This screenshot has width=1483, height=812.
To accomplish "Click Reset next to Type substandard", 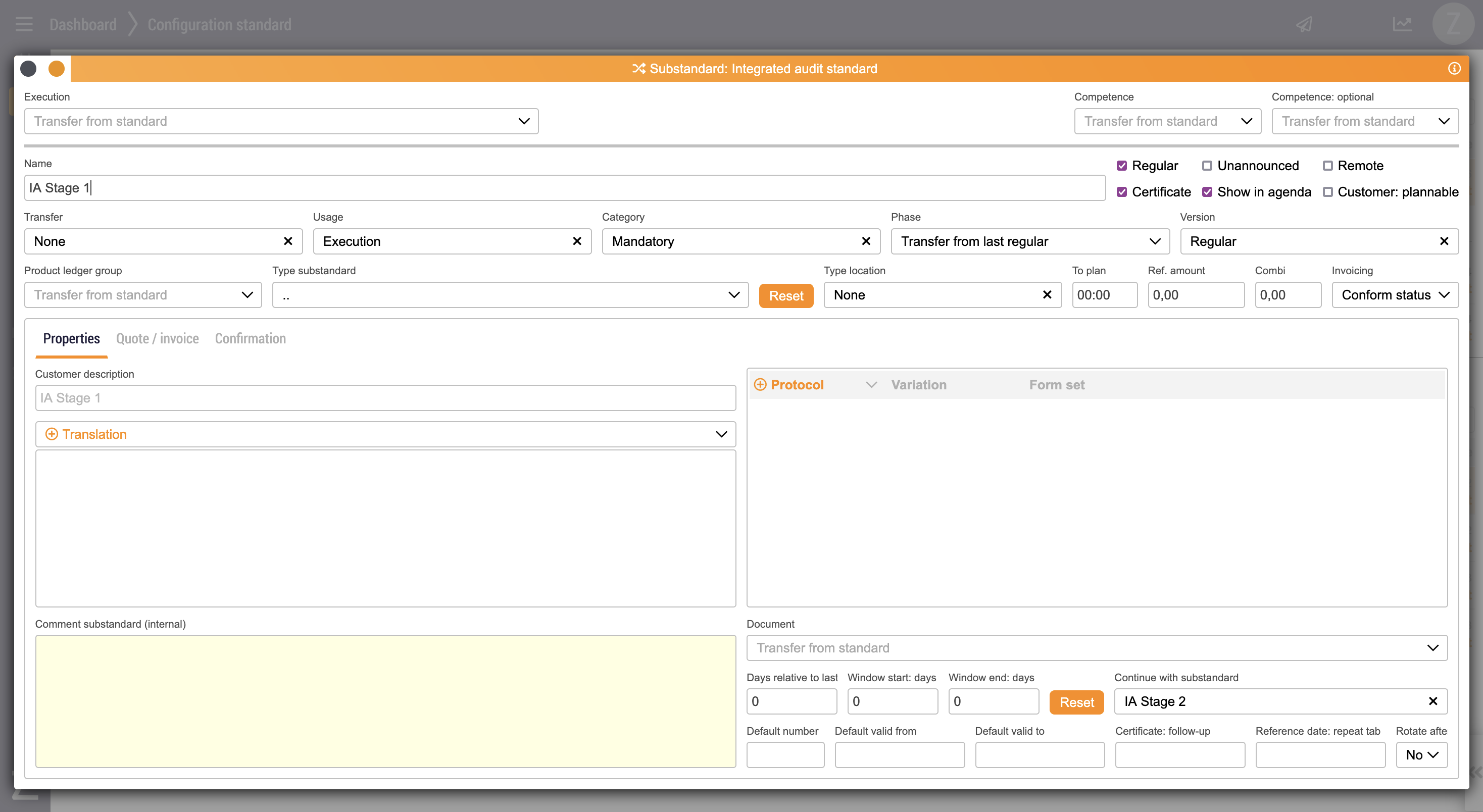I will (785, 296).
